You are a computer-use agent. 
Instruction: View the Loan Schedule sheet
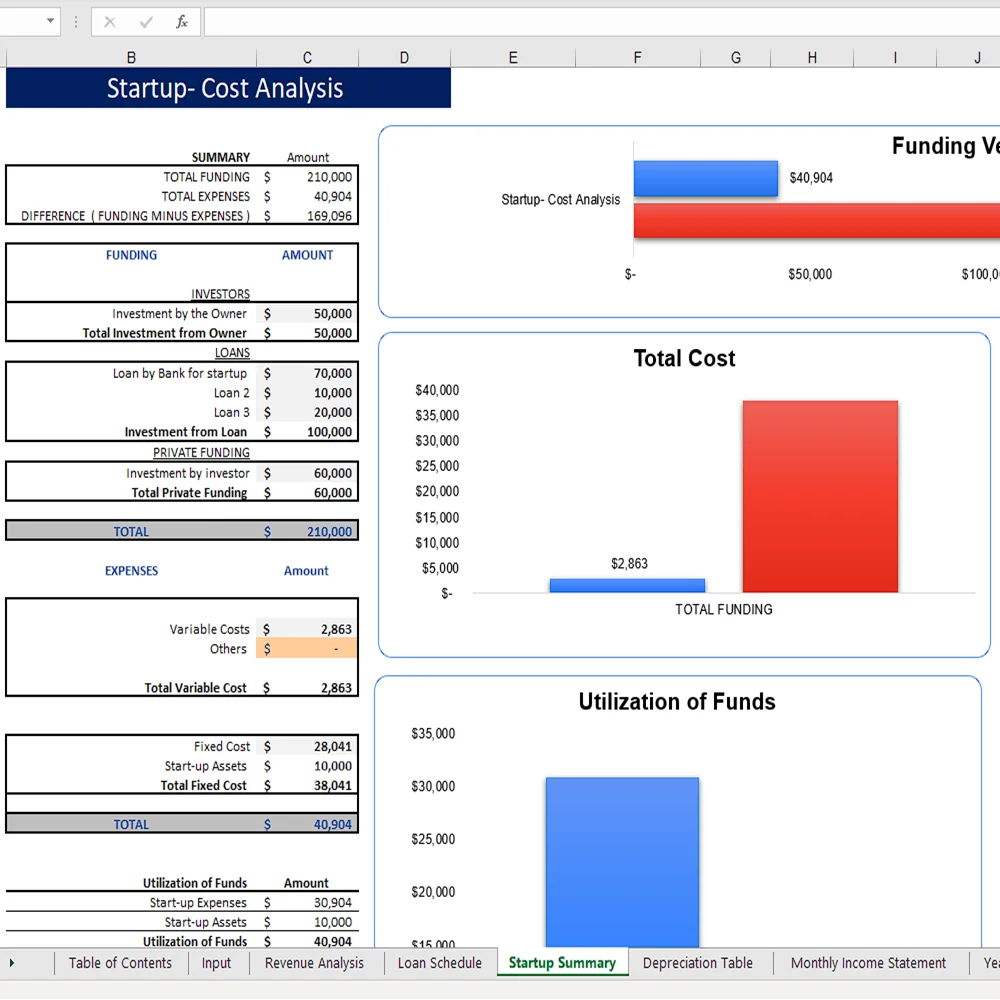pos(438,963)
